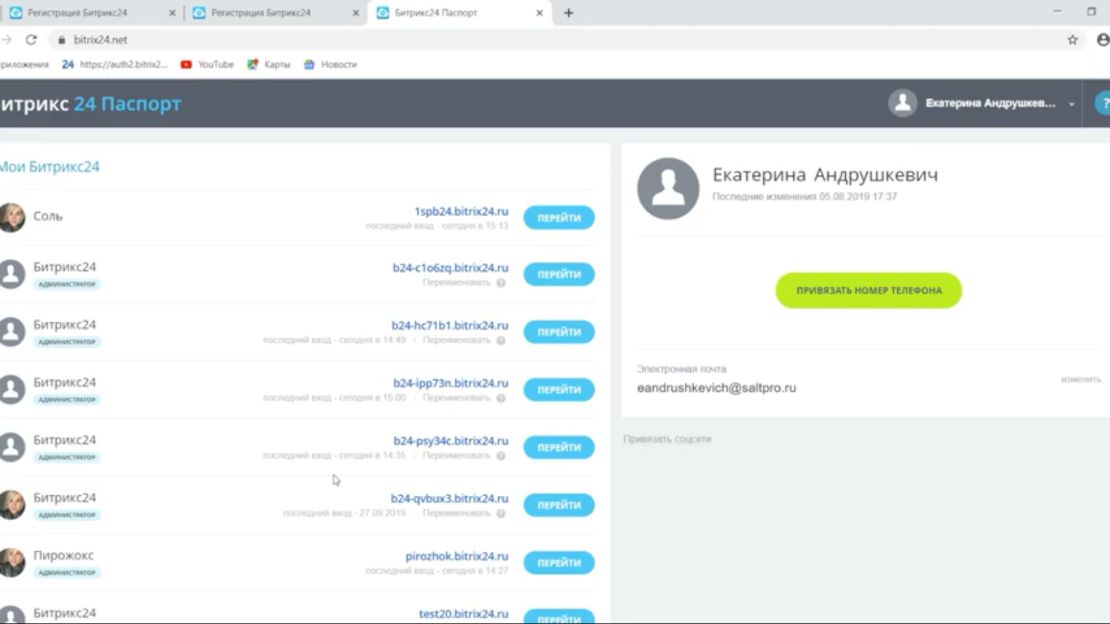The width and height of the screenshot is (1110, 624).
Task: Open the test20.bitrix24.ru link
Action: (463, 613)
